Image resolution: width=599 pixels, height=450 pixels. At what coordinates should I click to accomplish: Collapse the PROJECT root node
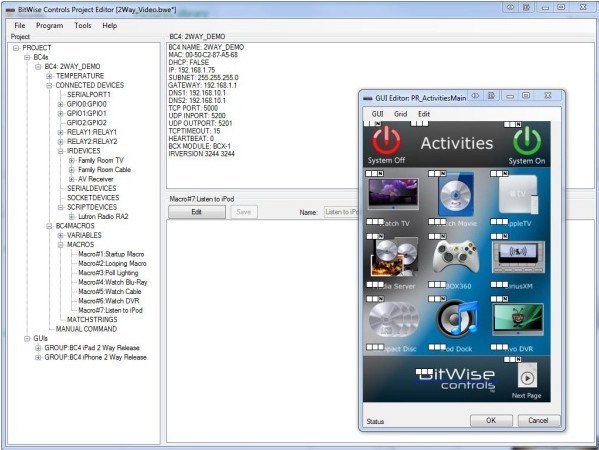pyautogui.click(x=16, y=48)
